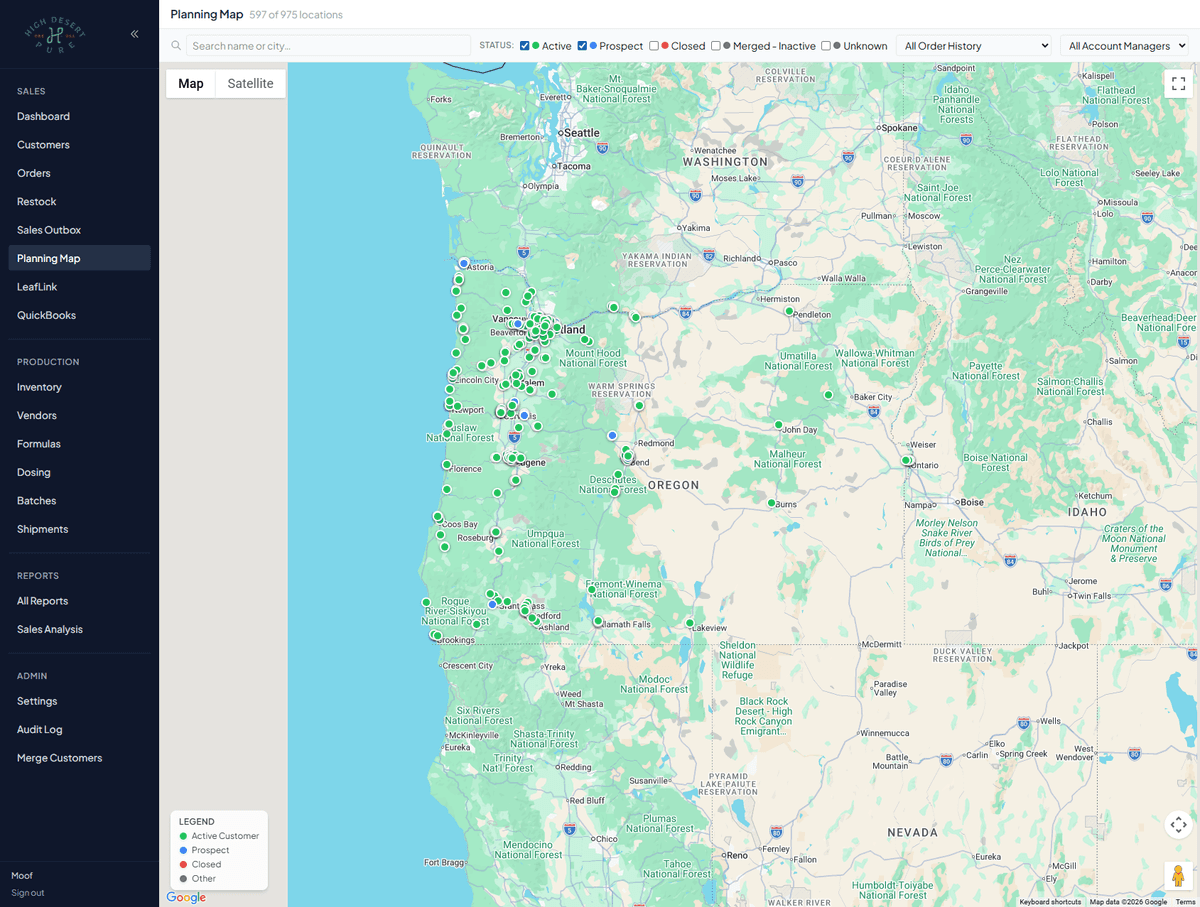
Task: Open the Sales Analysis page
Action: 49,629
